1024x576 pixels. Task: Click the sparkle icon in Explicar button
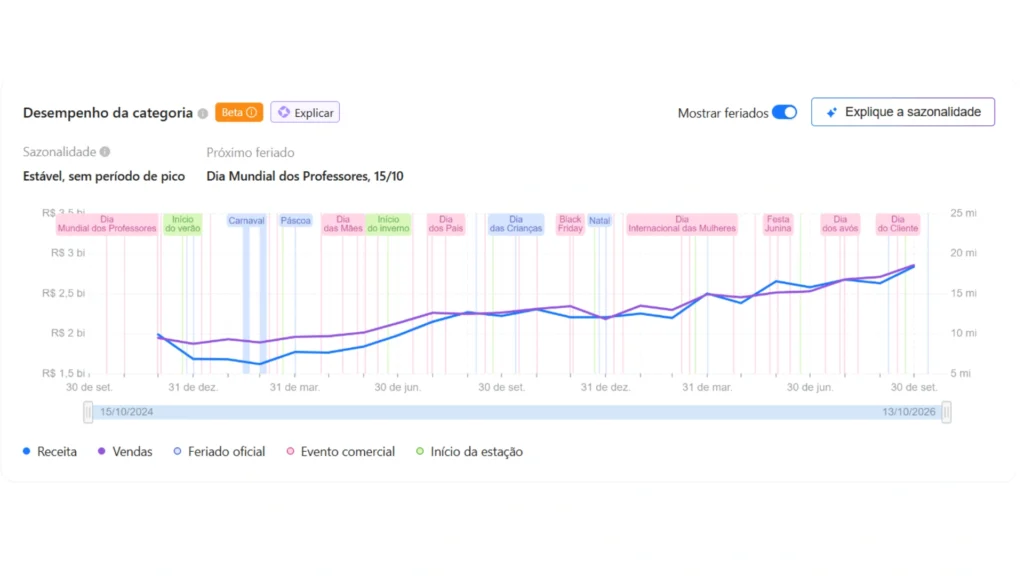point(283,112)
